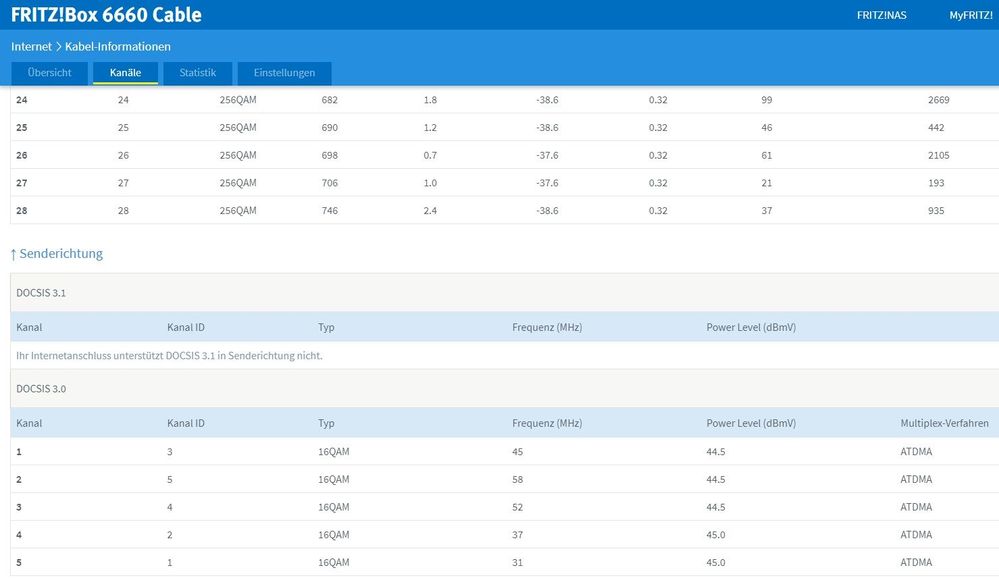This screenshot has width=999, height=580.
Task: Click the DOCSIS 3.0 section label
Action: (41, 389)
